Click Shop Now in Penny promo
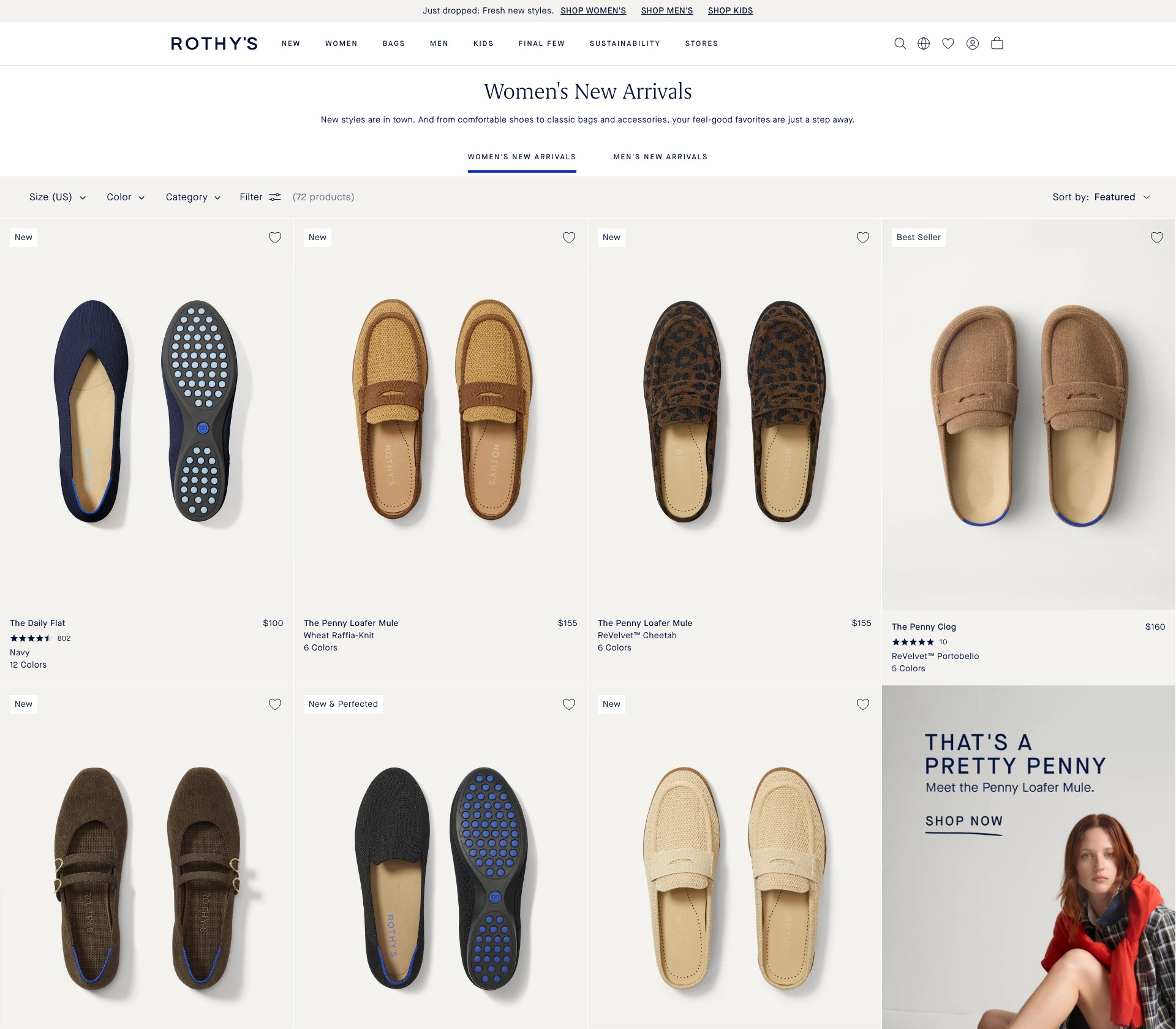The image size is (1176, 1029). pos(964,821)
